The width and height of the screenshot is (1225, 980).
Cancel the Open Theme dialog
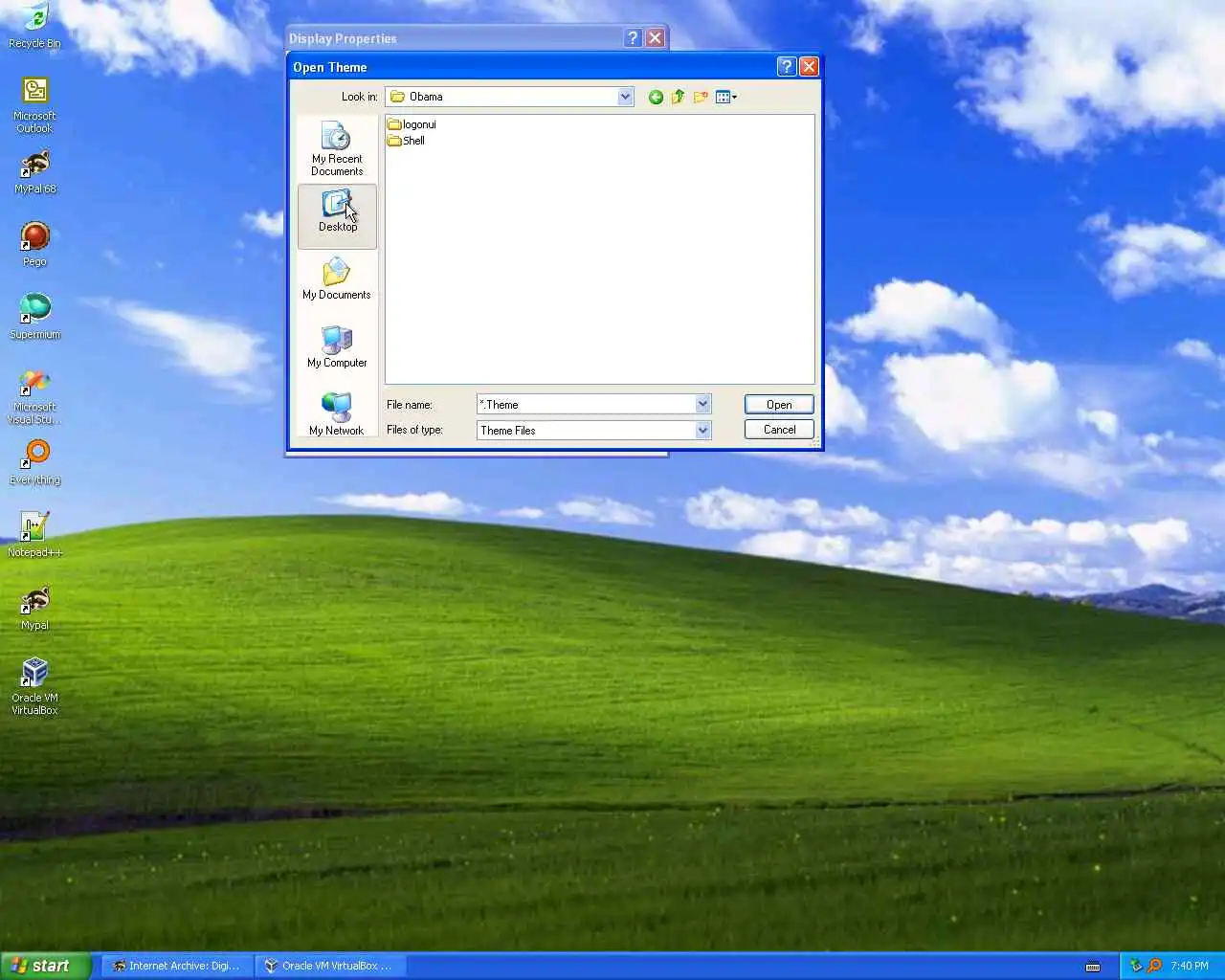click(x=779, y=430)
